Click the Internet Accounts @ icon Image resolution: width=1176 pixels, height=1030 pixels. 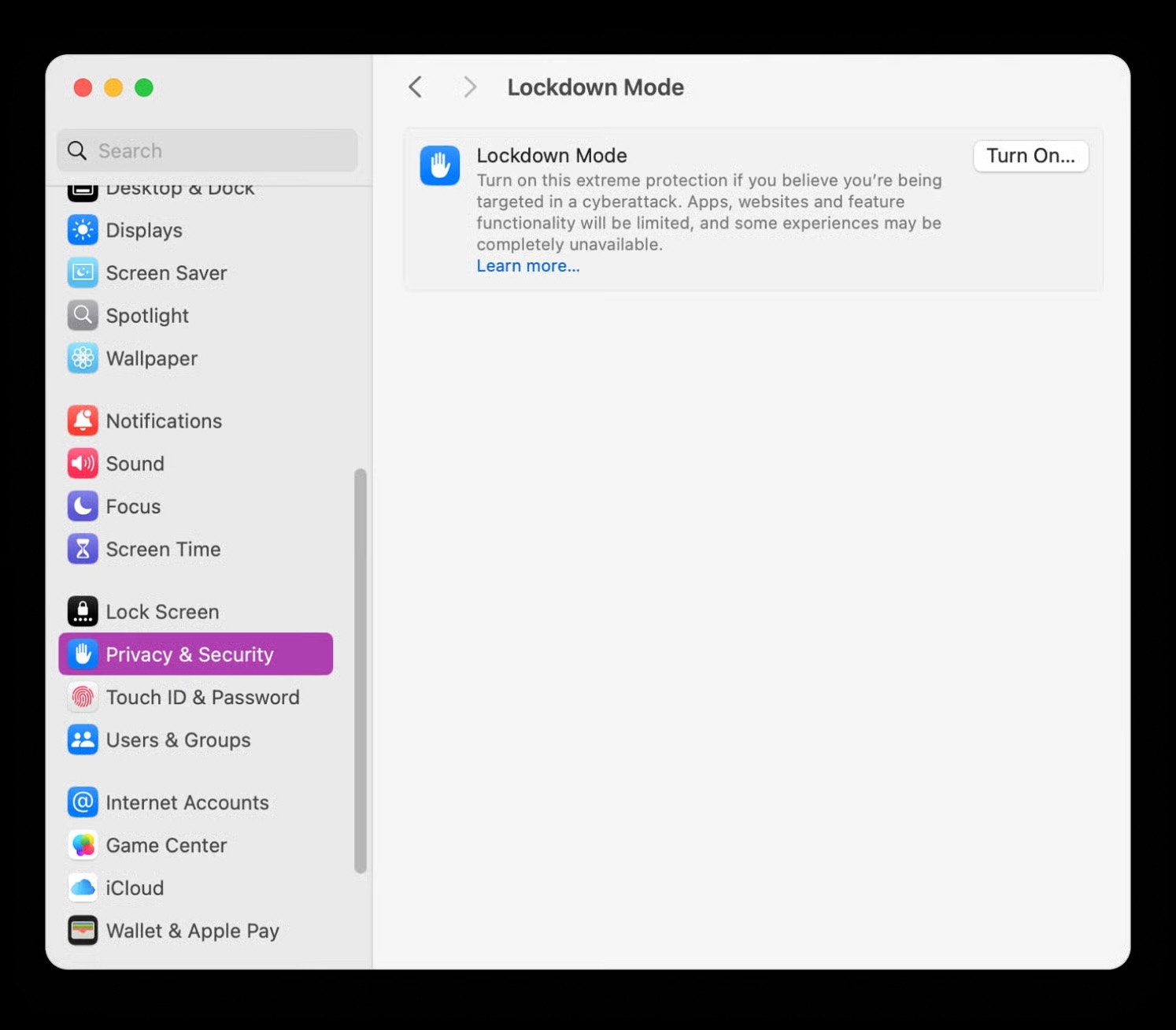pos(83,802)
